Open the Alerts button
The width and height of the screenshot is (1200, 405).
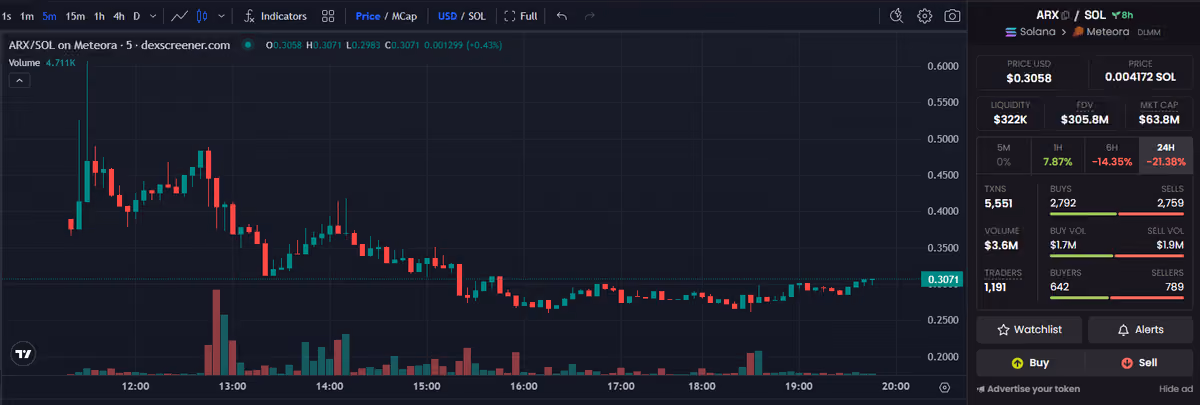(x=1140, y=329)
